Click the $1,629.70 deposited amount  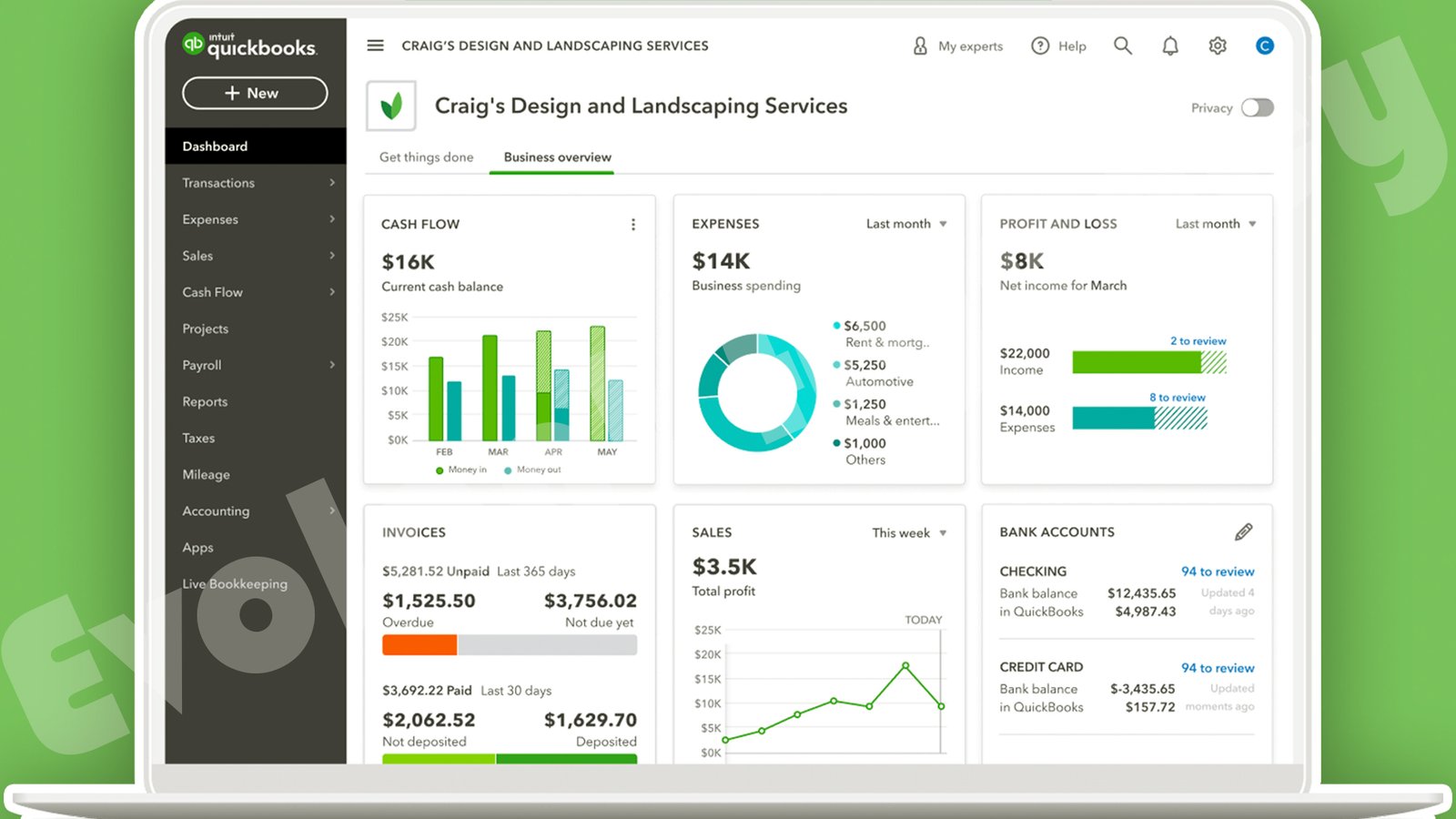click(x=591, y=720)
